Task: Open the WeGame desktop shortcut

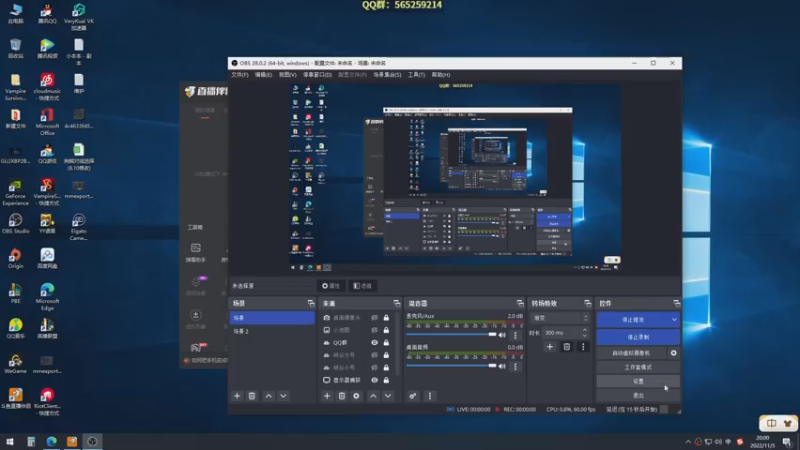Action: point(15,364)
